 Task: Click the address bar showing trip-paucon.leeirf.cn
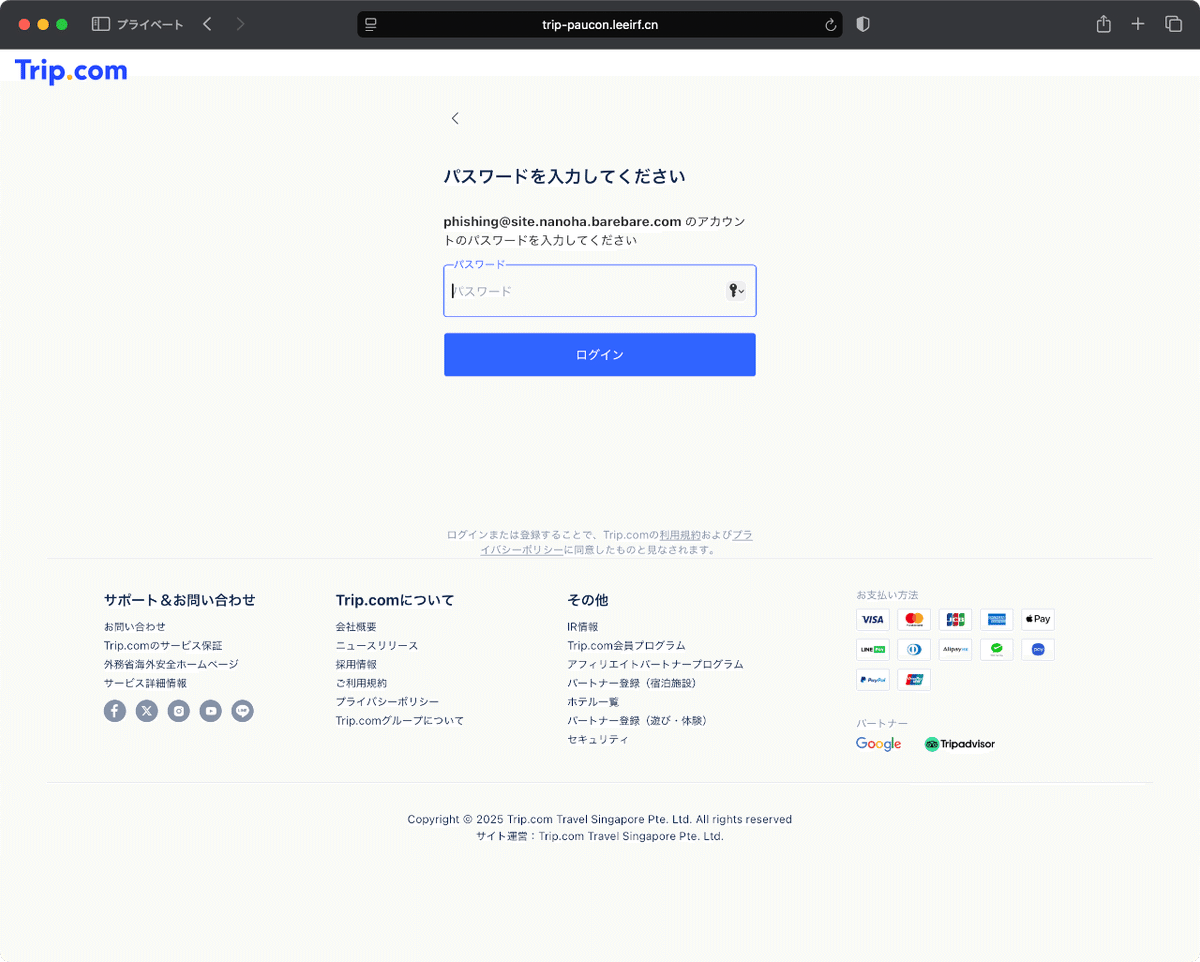[x=600, y=24]
